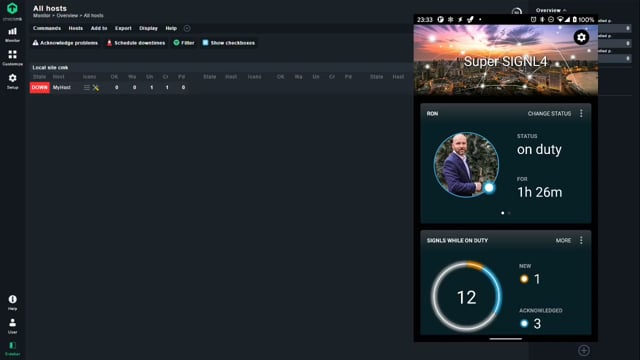Tap the 1h 26m duty duration
The height and width of the screenshot is (360, 640).
[x=540, y=192]
